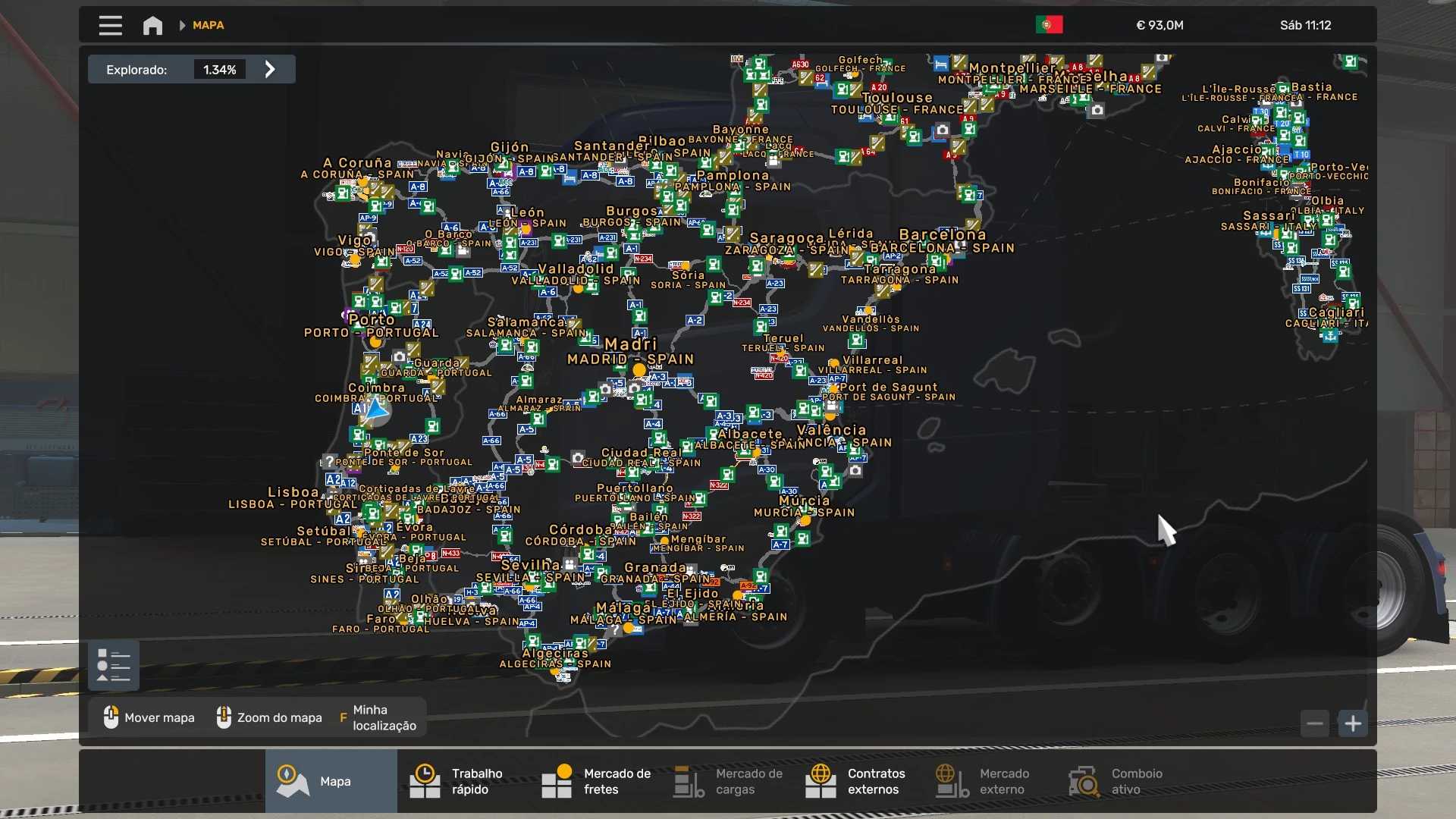Screen dimensions: 1456x819
Task: Click the Portugal flag icon
Action: (x=1049, y=25)
